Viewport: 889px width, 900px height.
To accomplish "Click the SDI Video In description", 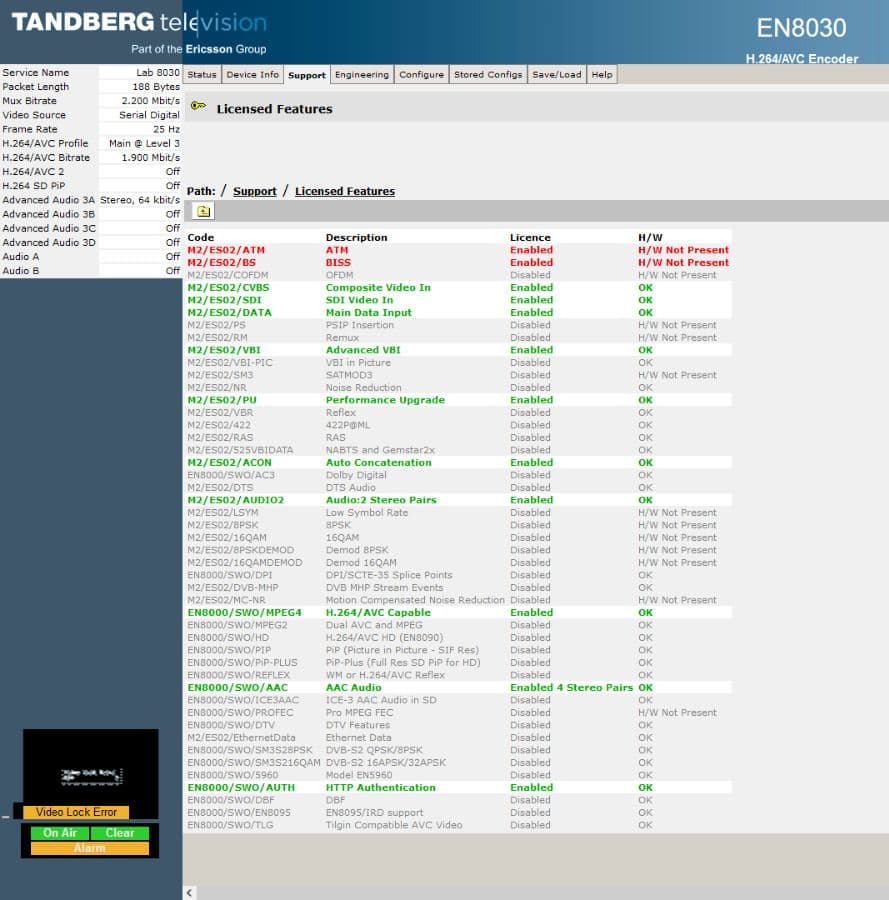I will [359, 300].
